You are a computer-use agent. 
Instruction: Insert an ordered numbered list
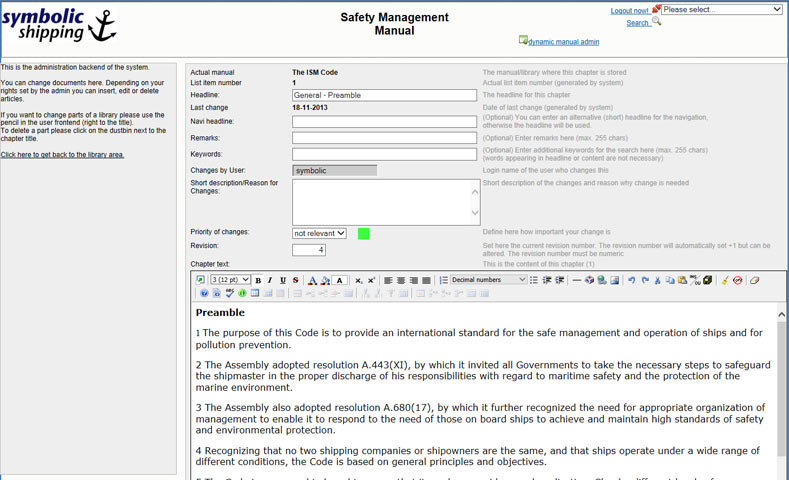click(x=444, y=280)
